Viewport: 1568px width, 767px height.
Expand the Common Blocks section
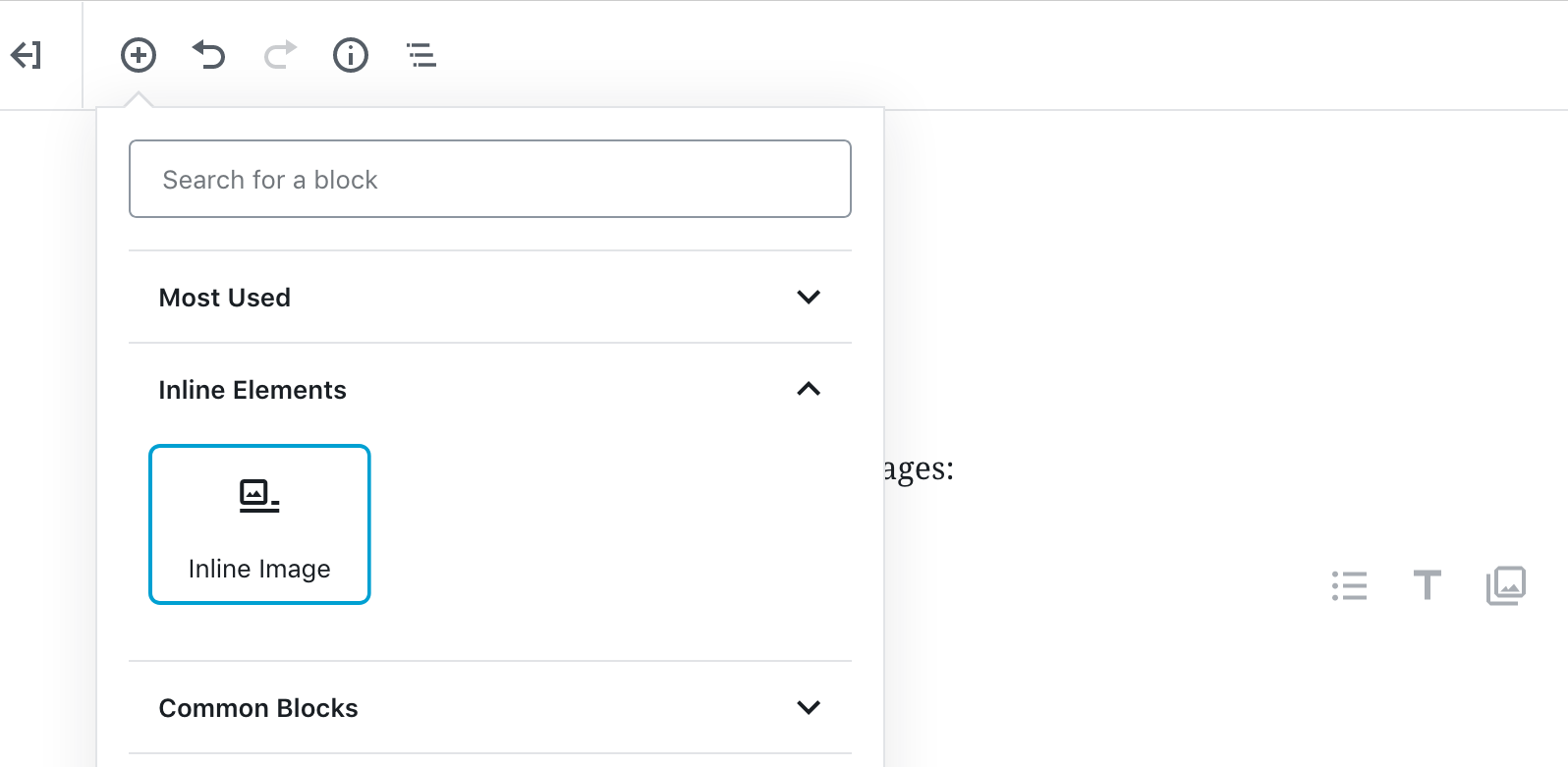[x=808, y=707]
